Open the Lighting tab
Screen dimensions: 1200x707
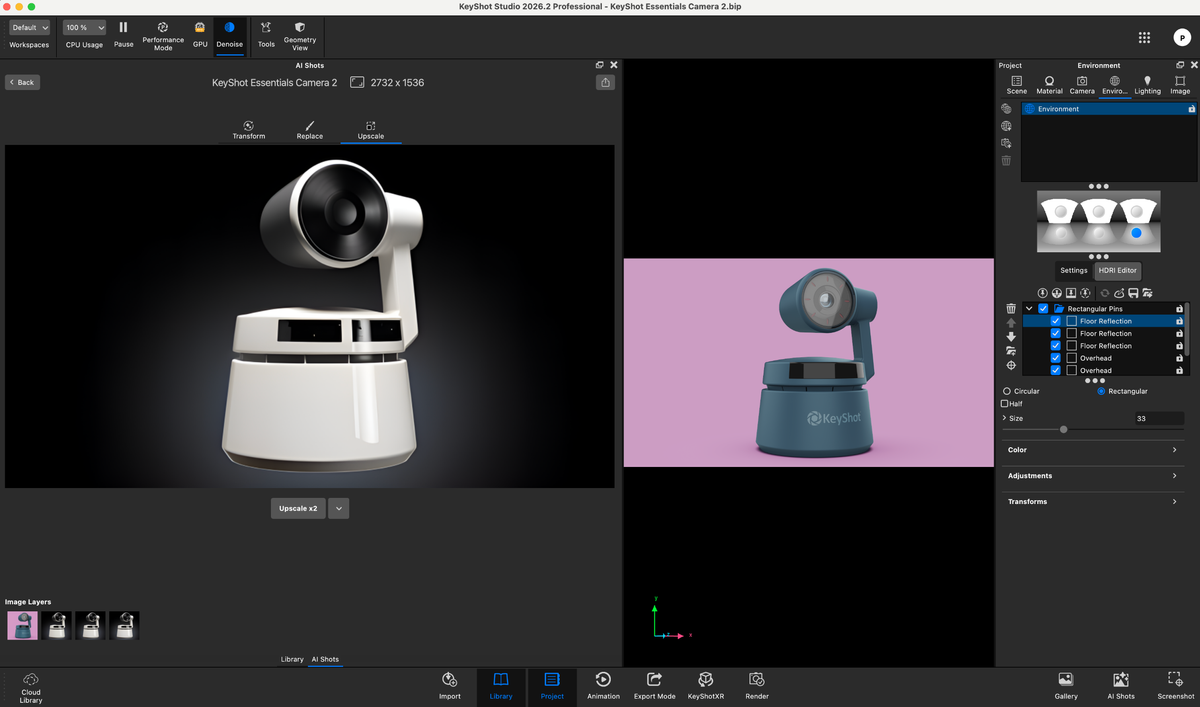point(1147,85)
